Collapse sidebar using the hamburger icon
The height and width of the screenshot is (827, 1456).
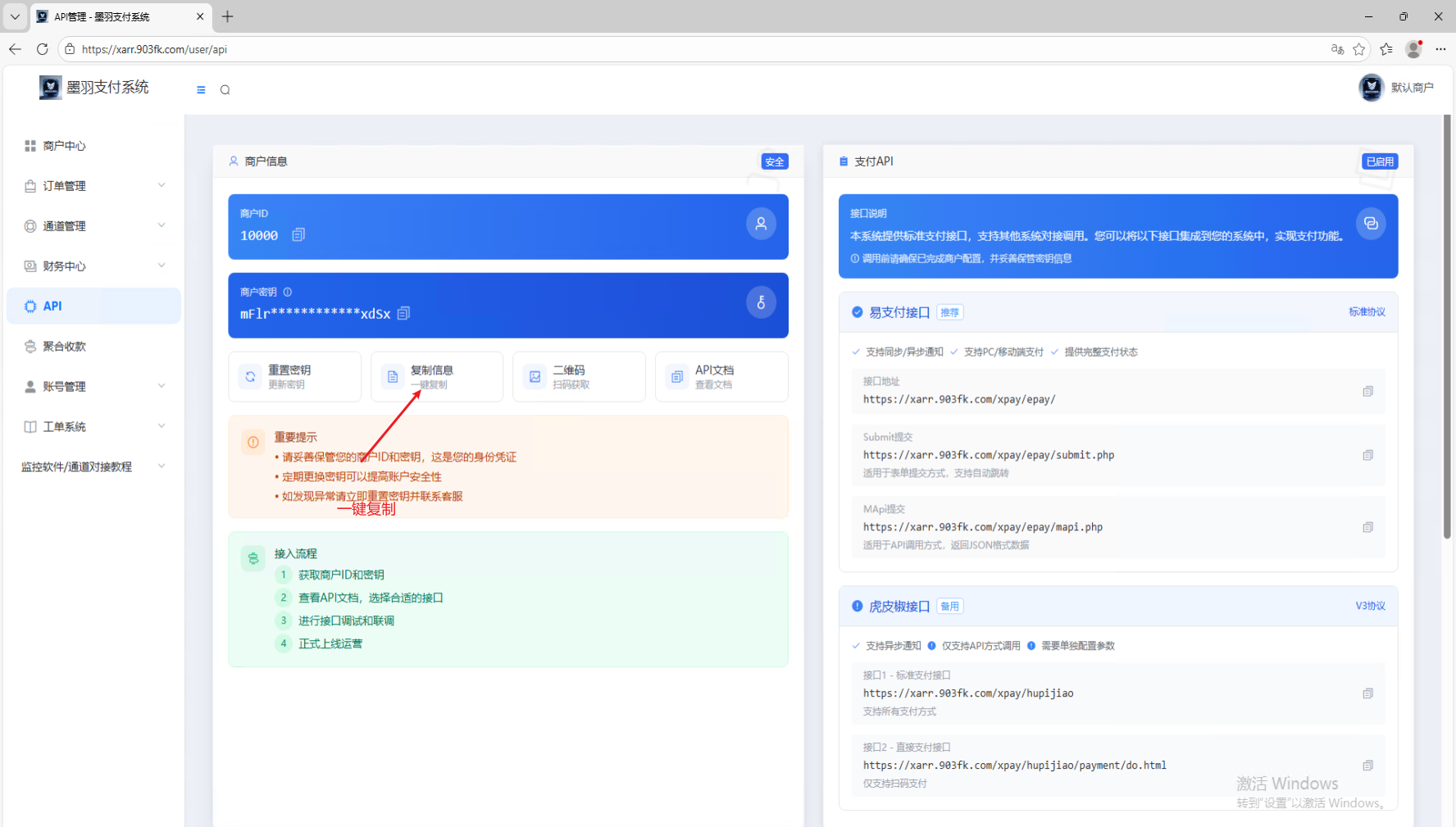201,90
